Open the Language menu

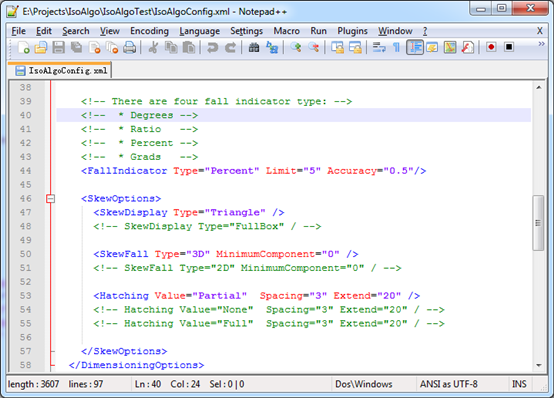(x=200, y=31)
